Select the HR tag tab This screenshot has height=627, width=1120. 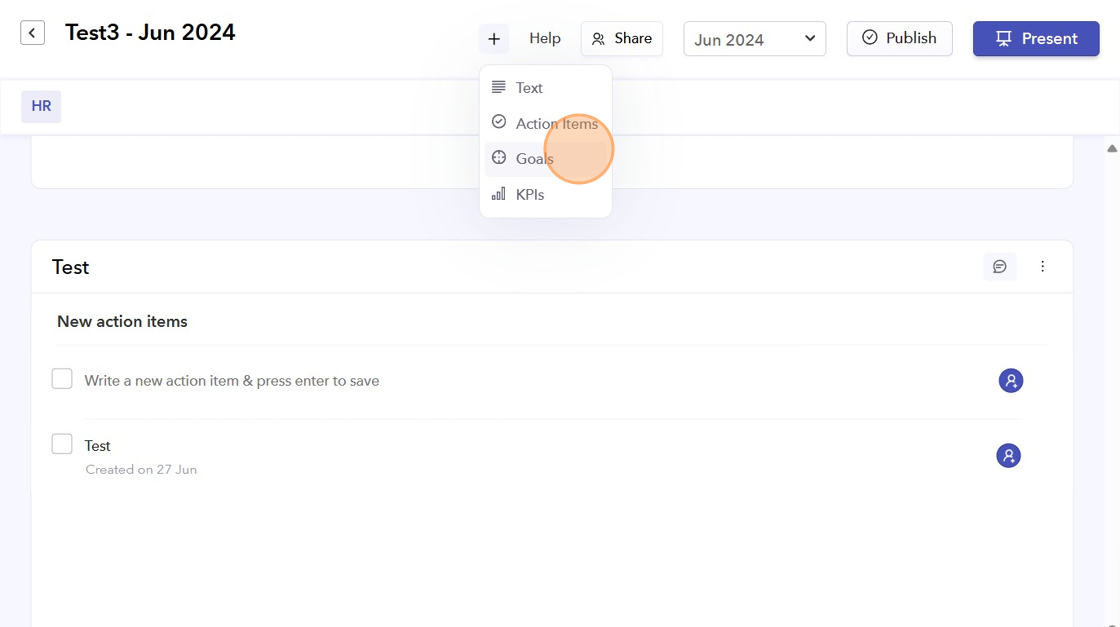coord(41,106)
